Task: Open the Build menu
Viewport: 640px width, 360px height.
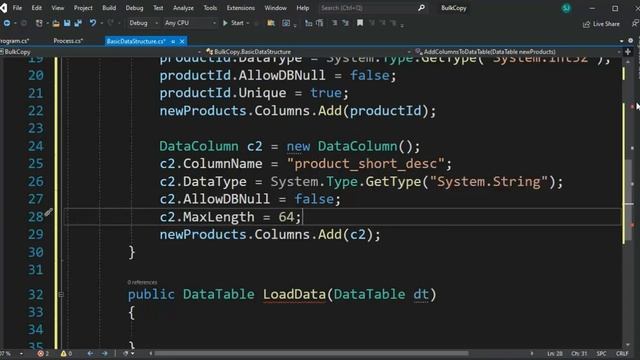Action: pyautogui.click(x=109, y=8)
